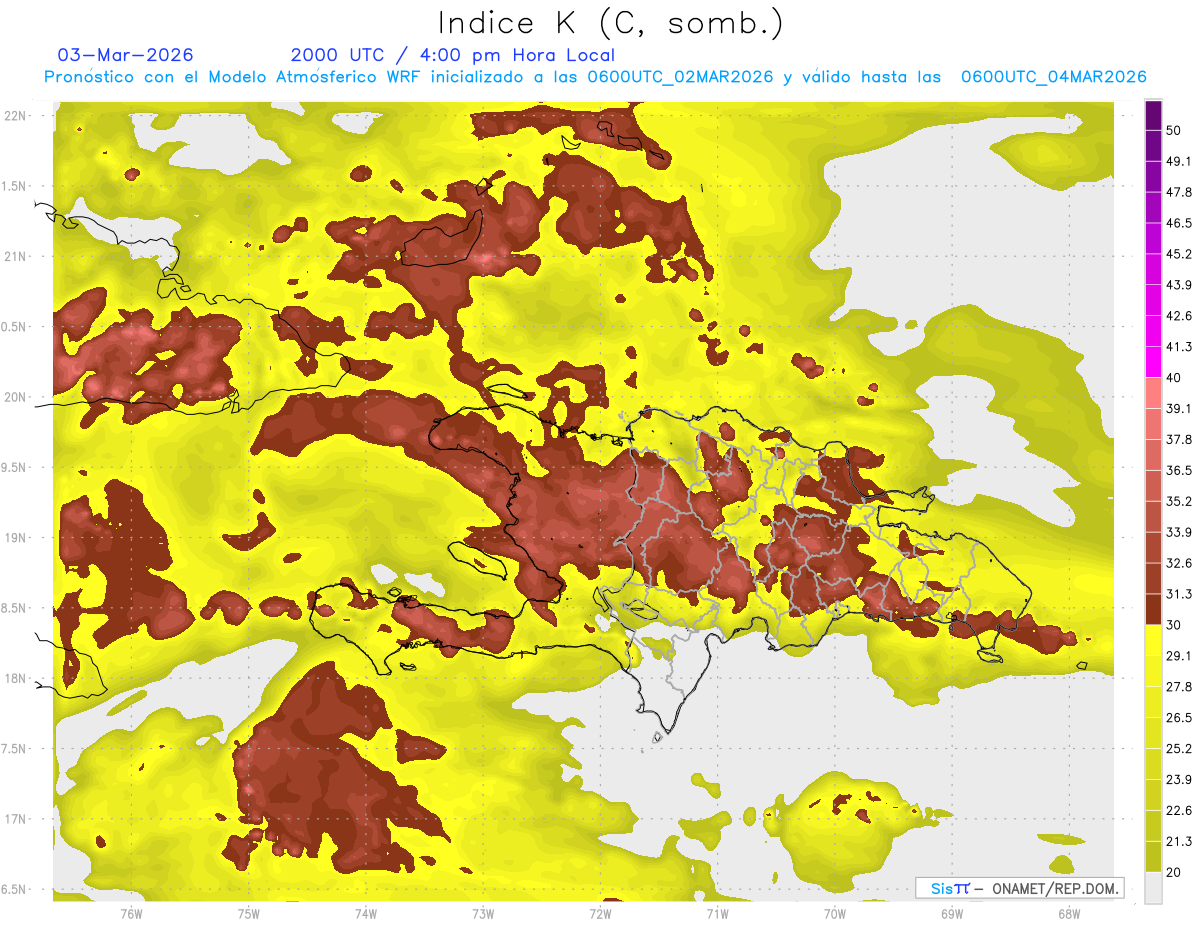The image size is (1200, 927).
Task: Click the '25.2' colorbar value
Action: (1179, 749)
